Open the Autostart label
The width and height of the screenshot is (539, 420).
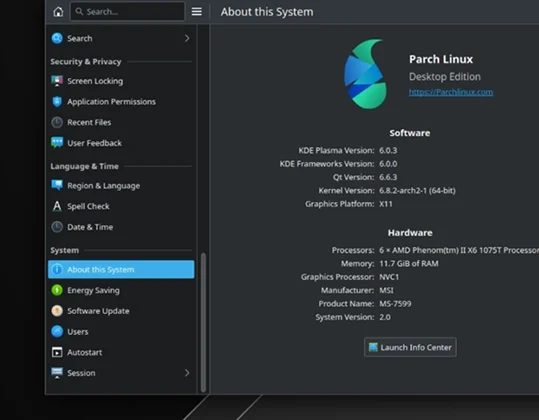click(x=85, y=352)
